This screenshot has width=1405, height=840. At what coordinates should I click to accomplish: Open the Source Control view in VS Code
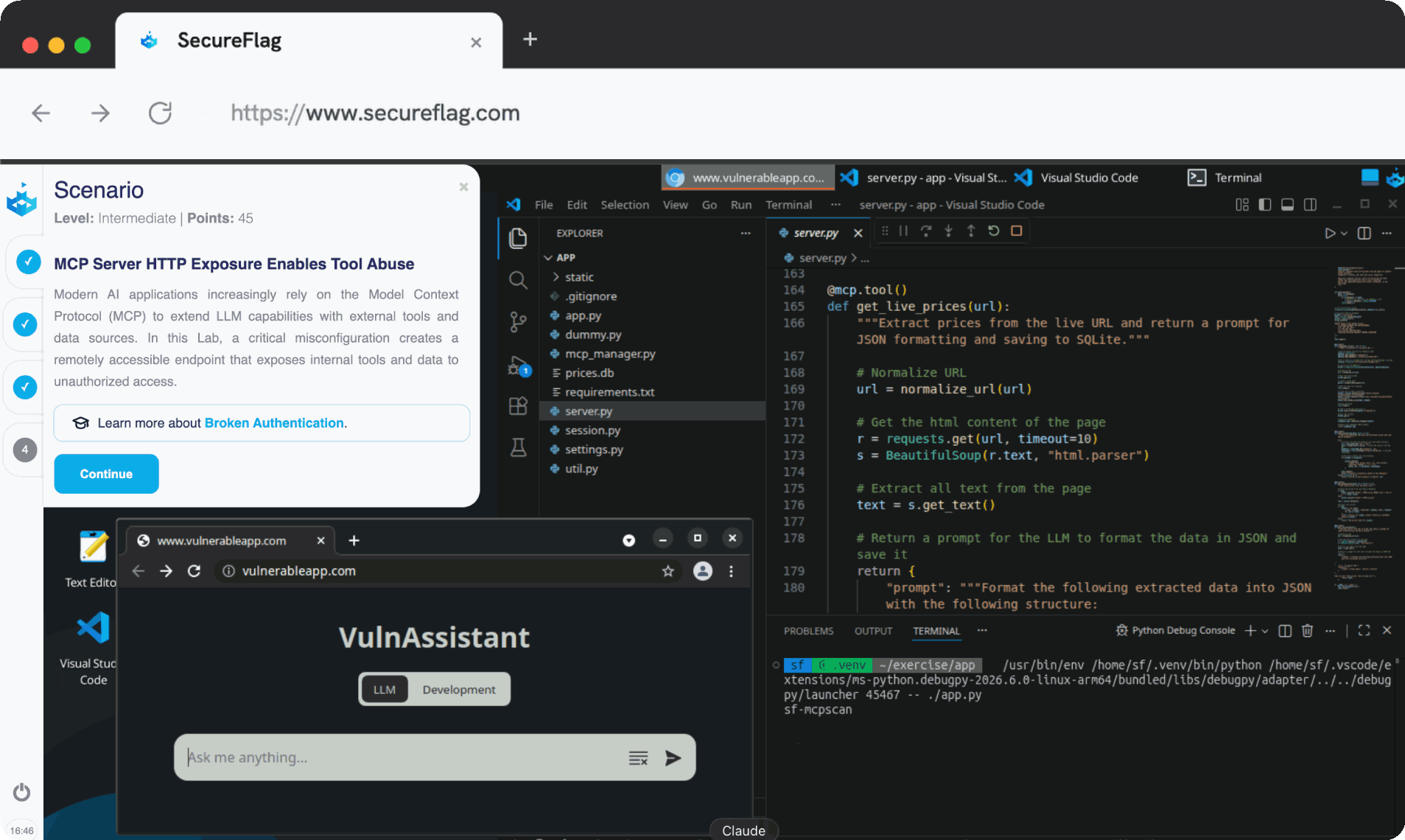coord(518,322)
